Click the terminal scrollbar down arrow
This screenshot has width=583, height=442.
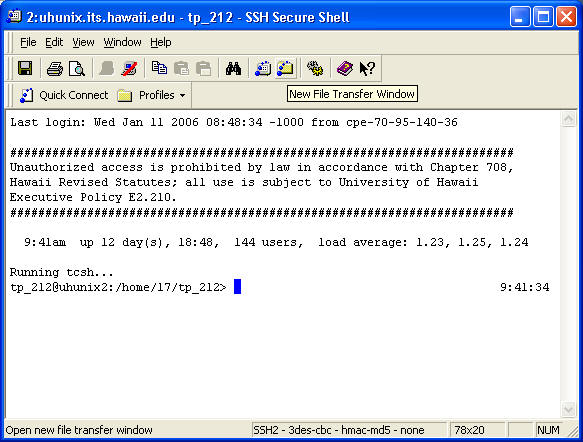(x=568, y=410)
